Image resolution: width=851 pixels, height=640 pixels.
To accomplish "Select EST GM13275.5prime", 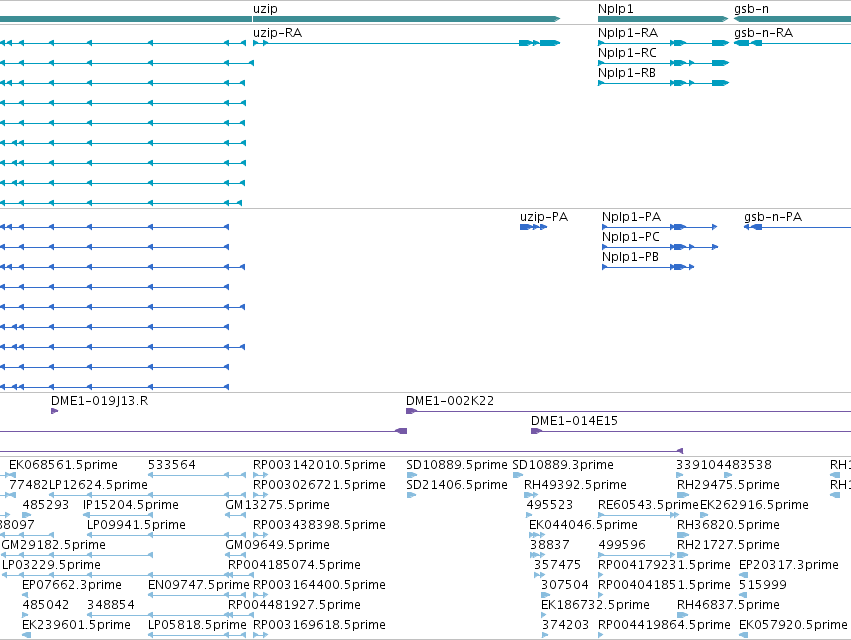I will tap(277, 505).
